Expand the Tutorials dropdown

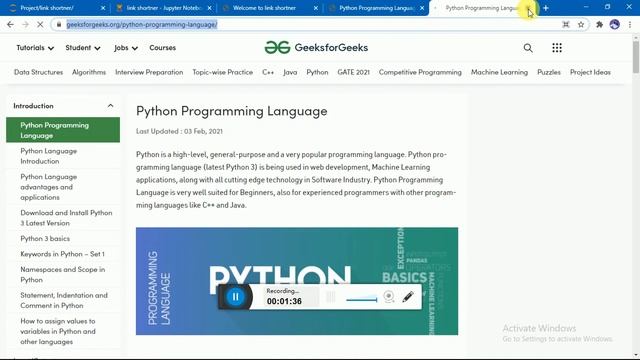tap(35, 48)
